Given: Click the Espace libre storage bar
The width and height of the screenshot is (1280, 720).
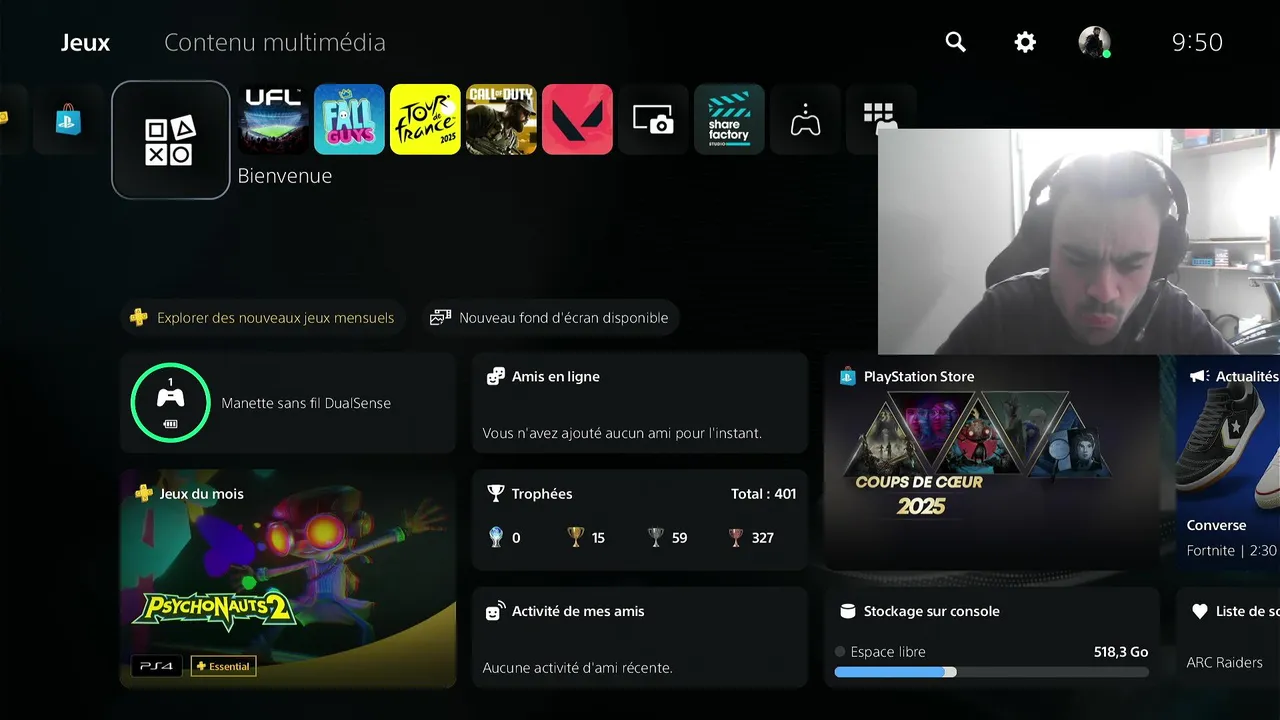Looking at the screenshot, I should click(992, 672).
